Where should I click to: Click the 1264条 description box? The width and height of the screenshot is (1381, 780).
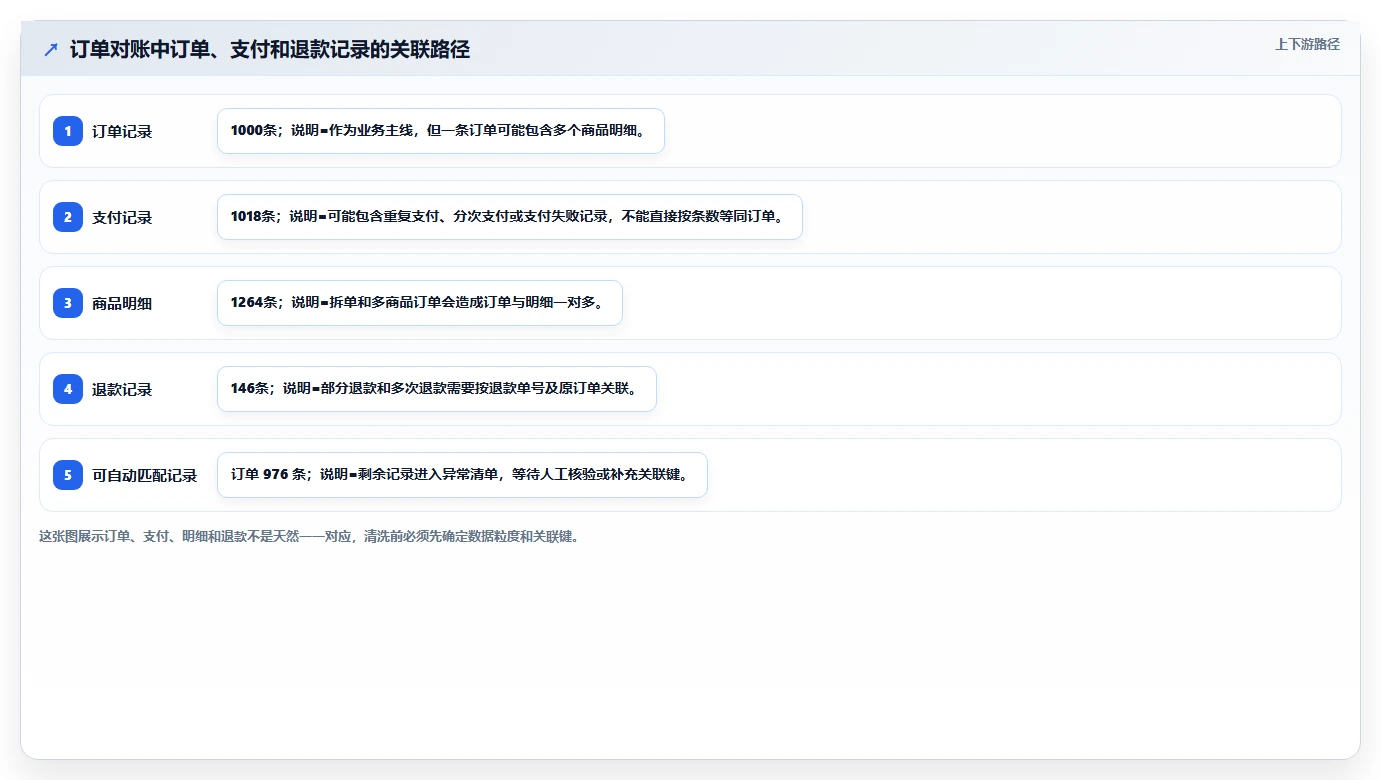[420, 303]
